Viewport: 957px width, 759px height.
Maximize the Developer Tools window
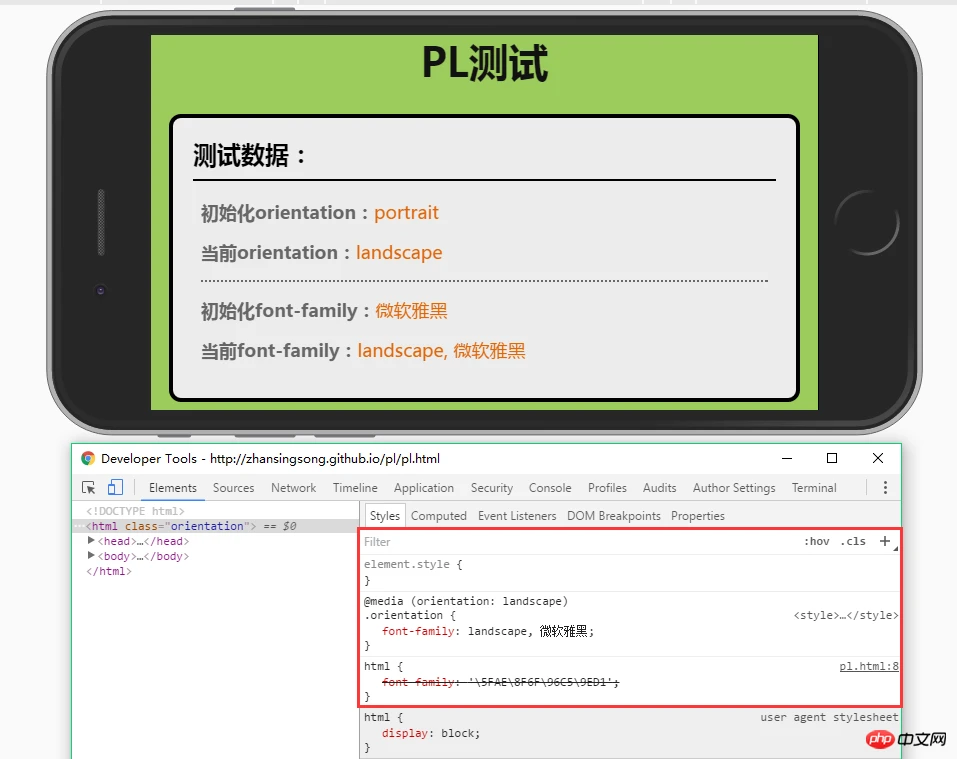(832, 458)
